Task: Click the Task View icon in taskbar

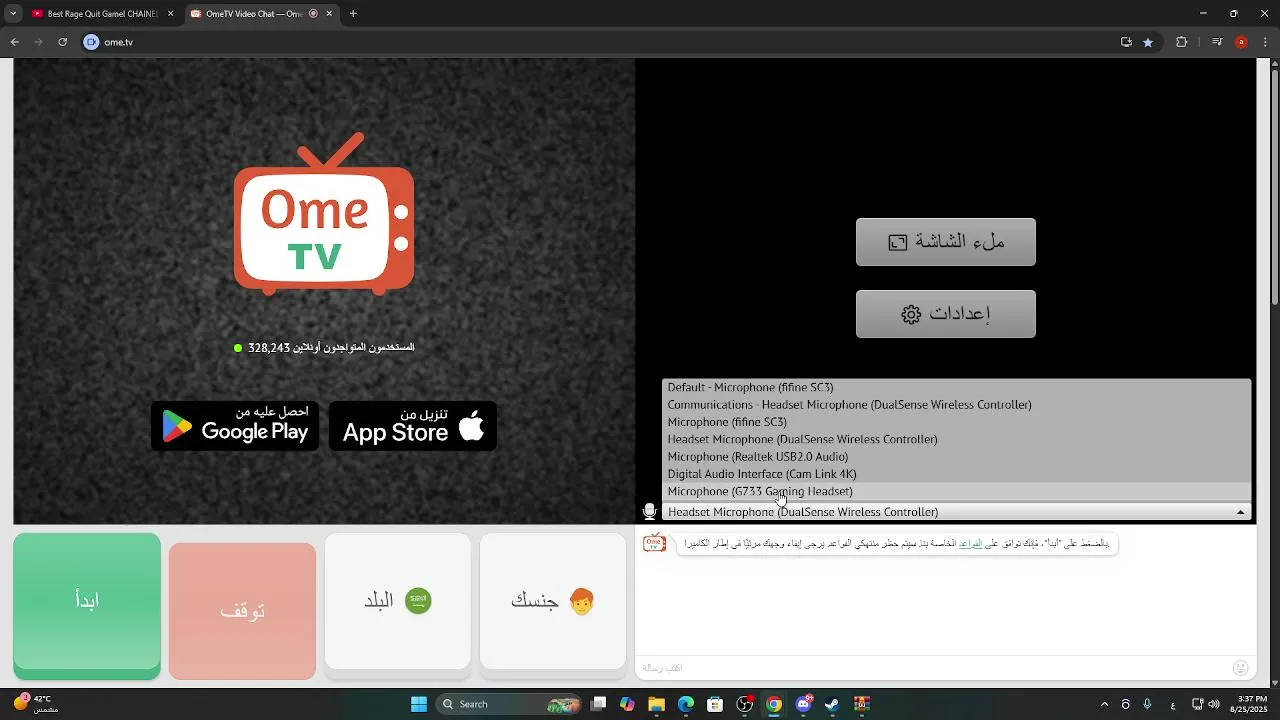Action: coord(598,704)
